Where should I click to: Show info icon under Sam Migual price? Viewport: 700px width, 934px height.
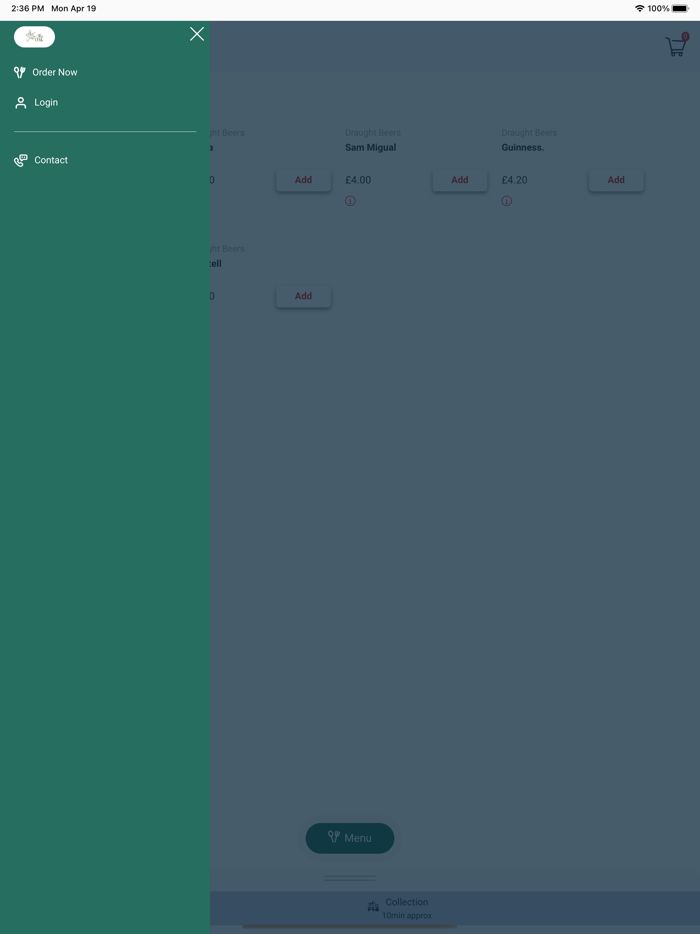click(350, 201)
